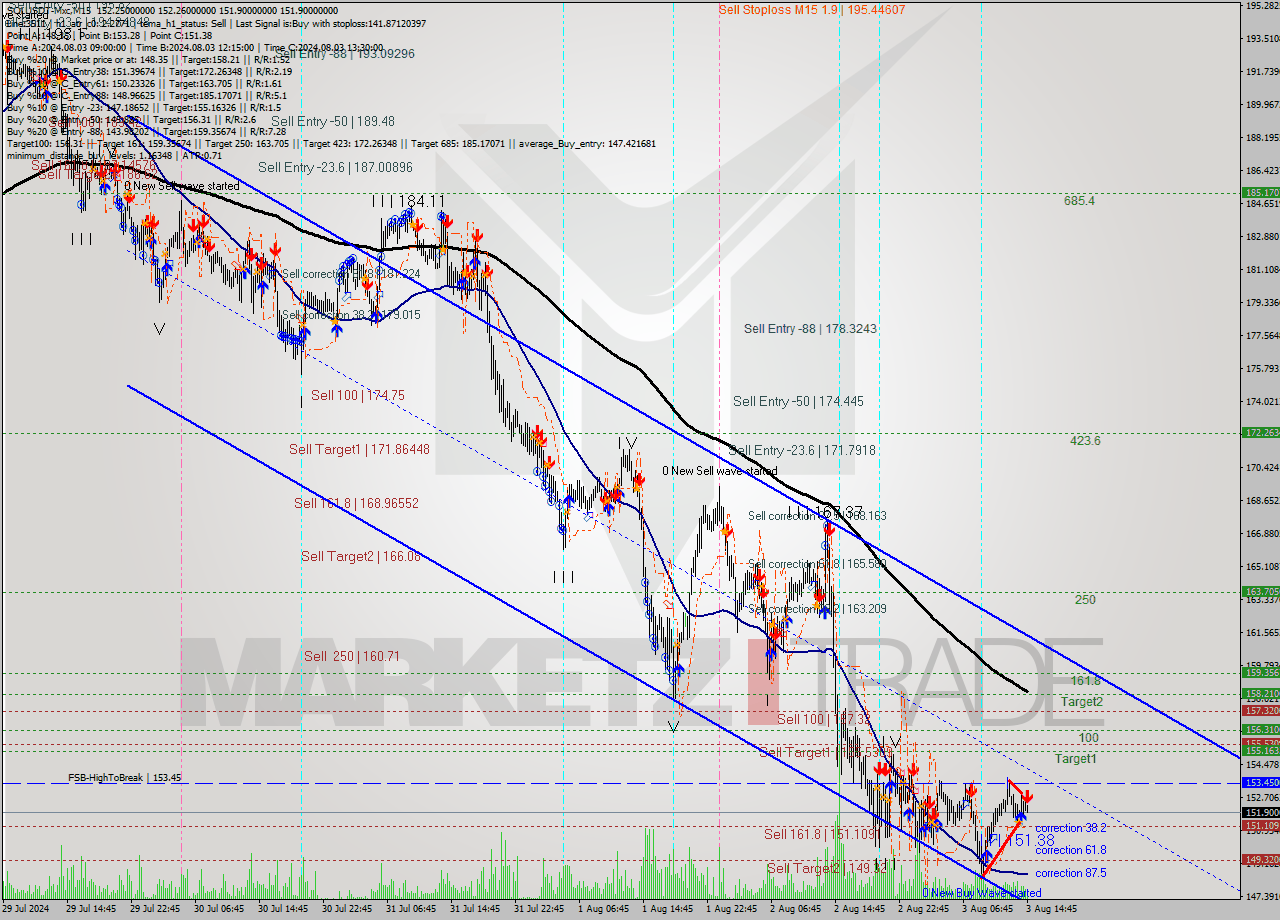Viewport: 1280px width, 920px height.
Task: Select the green 172.263 price tag
Action: [x=1260, y=432]
